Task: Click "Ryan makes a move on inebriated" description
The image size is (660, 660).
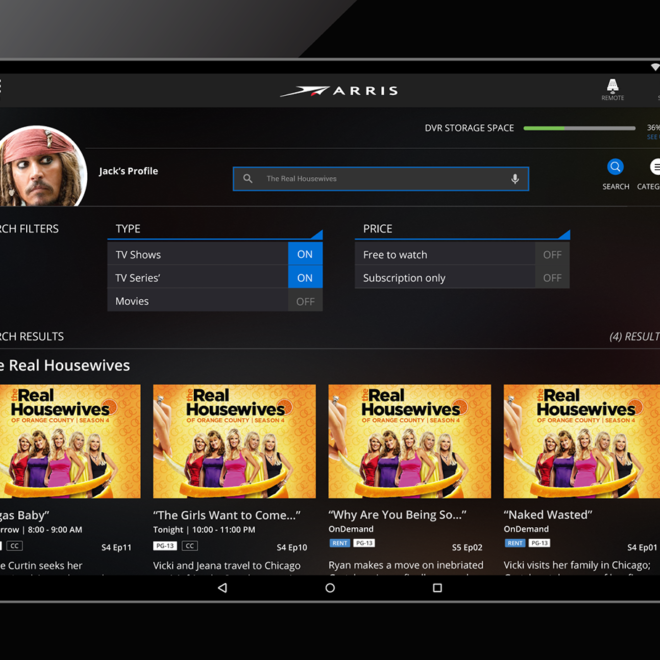Action: (406, 565)
